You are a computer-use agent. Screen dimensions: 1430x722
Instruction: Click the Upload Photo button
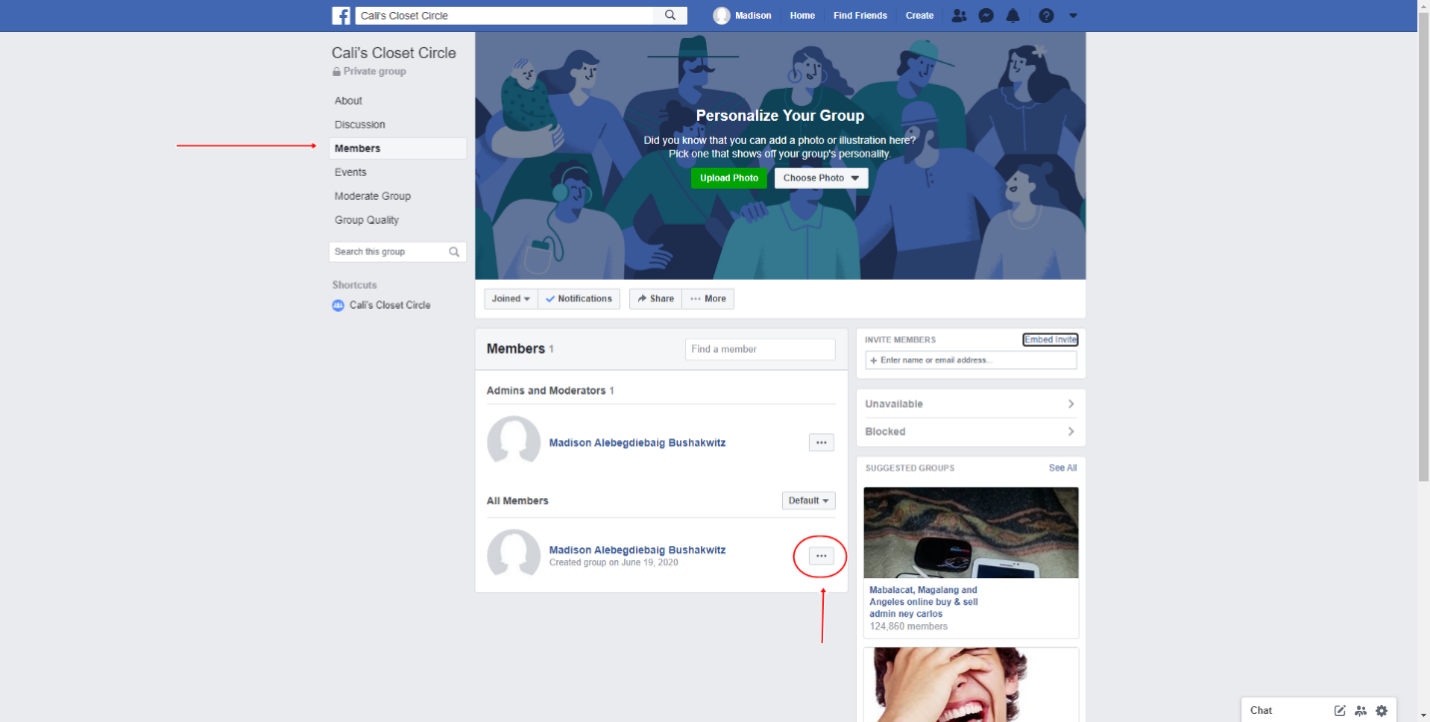click(x=729, y=177)
